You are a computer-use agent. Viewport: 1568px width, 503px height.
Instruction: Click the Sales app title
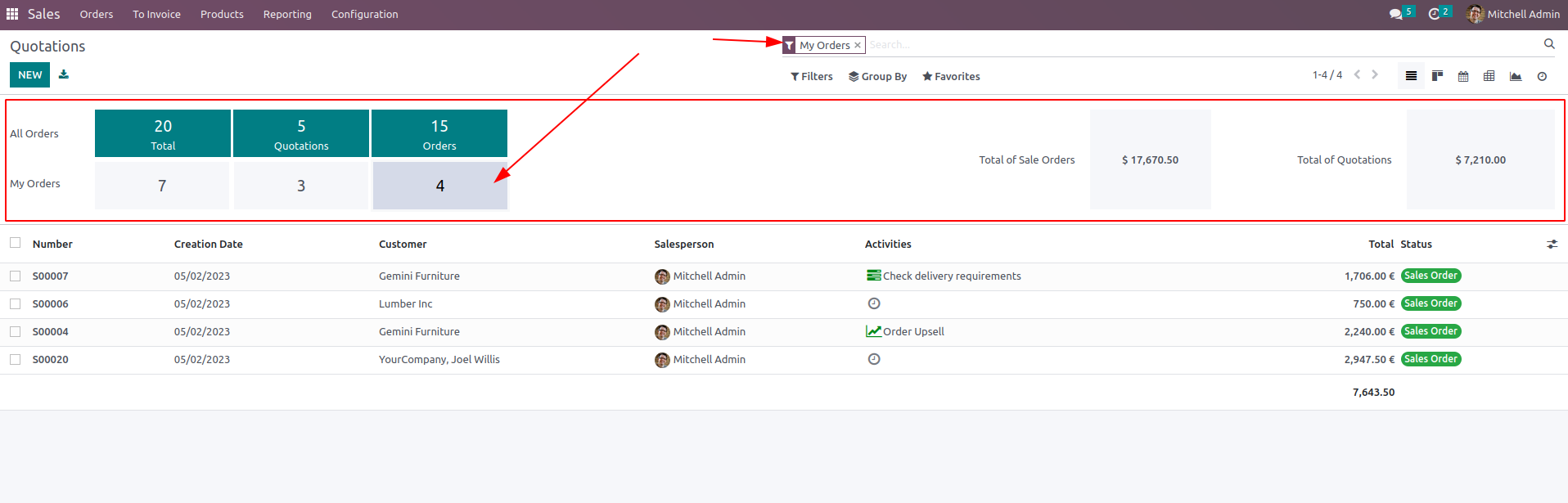coord(44,14)
